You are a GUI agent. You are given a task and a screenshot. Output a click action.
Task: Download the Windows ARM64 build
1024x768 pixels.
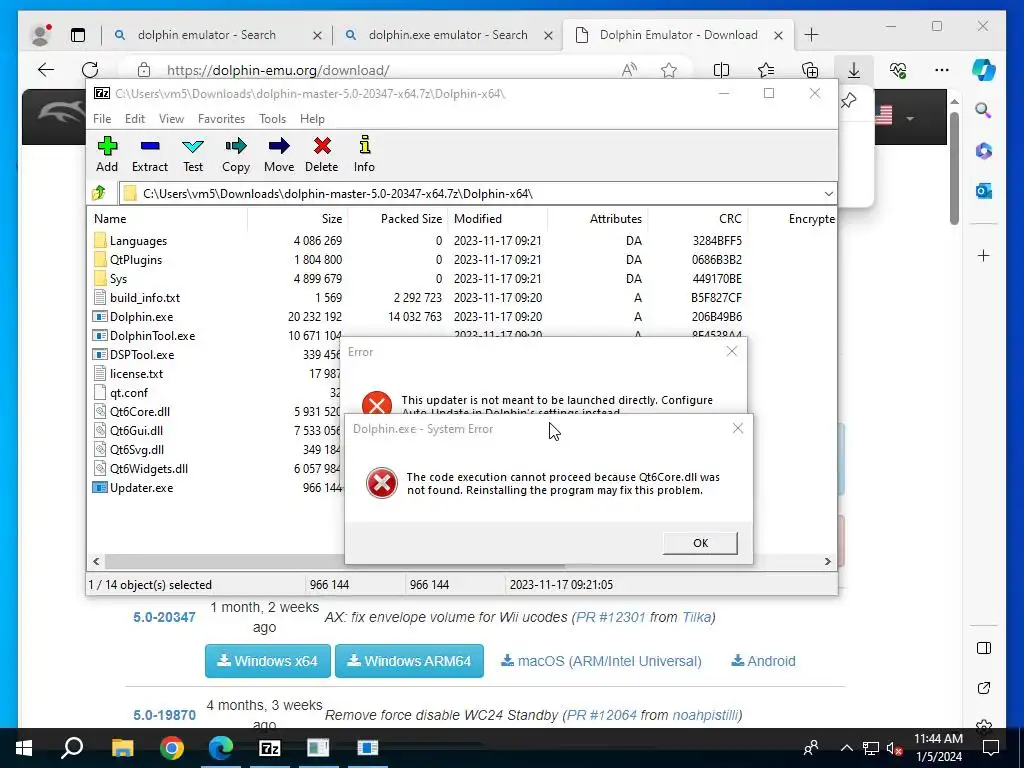[409, 661]
